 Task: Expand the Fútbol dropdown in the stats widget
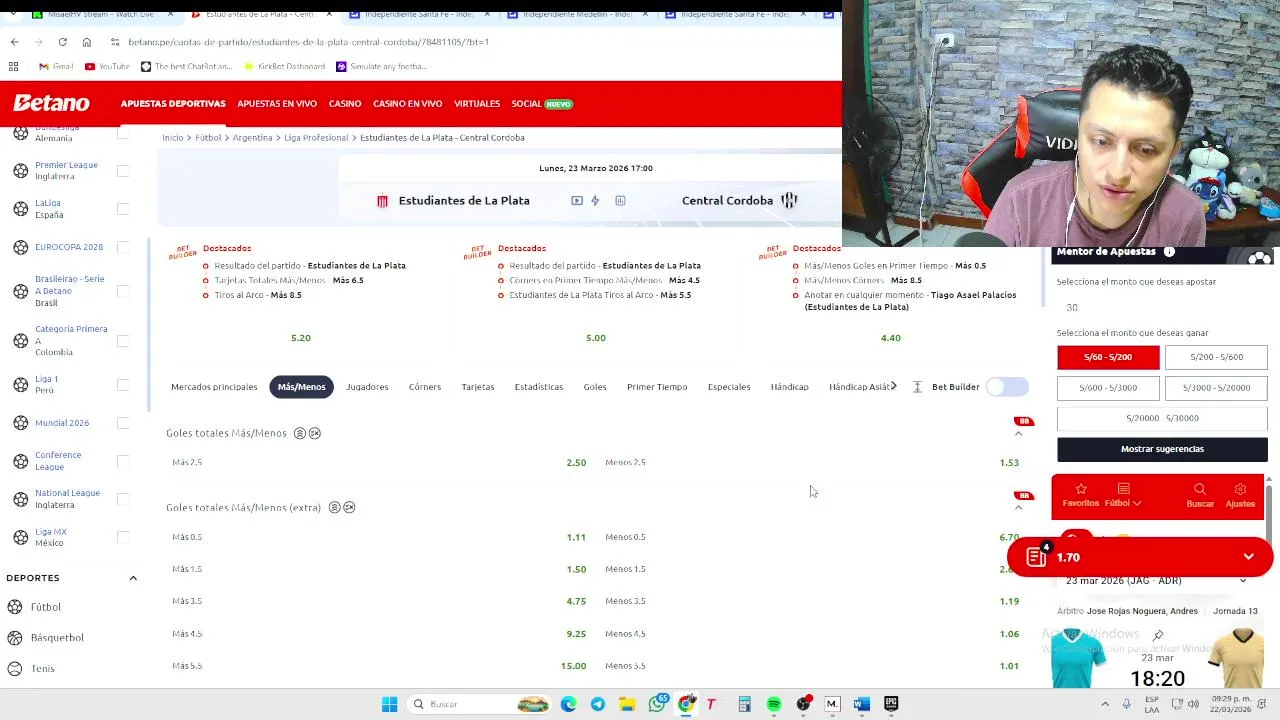click(x=1123, y=495)
